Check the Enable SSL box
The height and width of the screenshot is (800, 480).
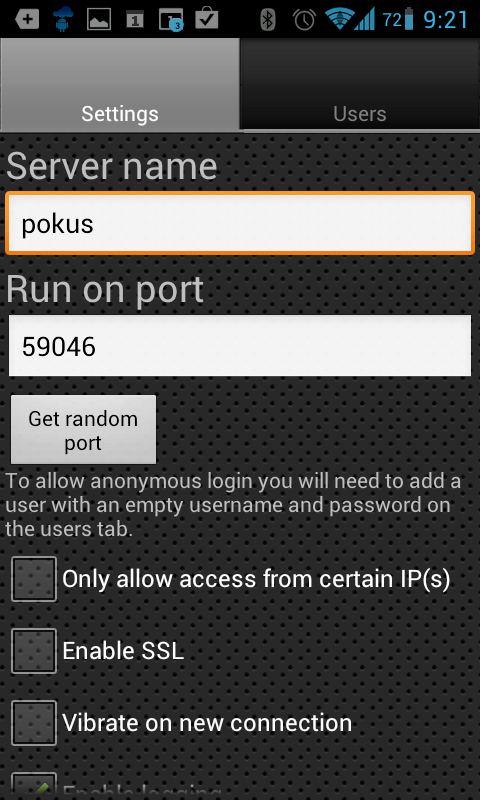click(x=34, y=651)
